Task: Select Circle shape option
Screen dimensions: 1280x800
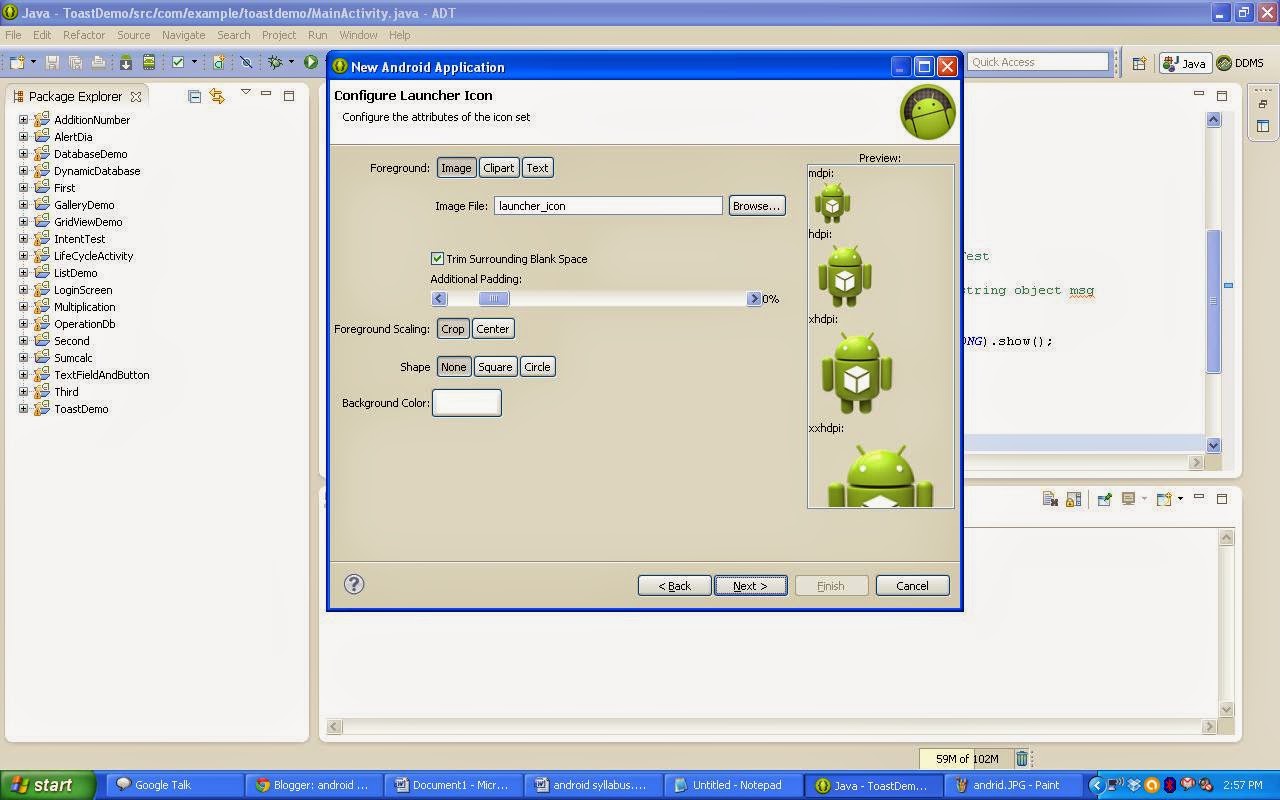Action: pos(538,367)
